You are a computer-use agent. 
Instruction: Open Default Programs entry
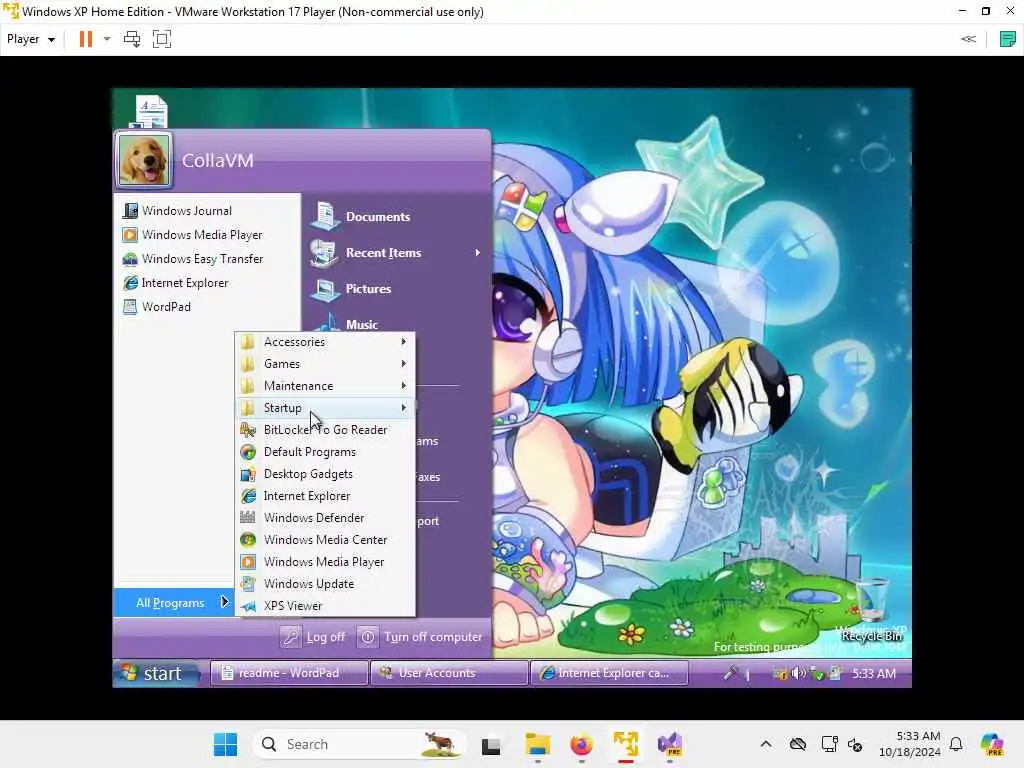point(325,452)
